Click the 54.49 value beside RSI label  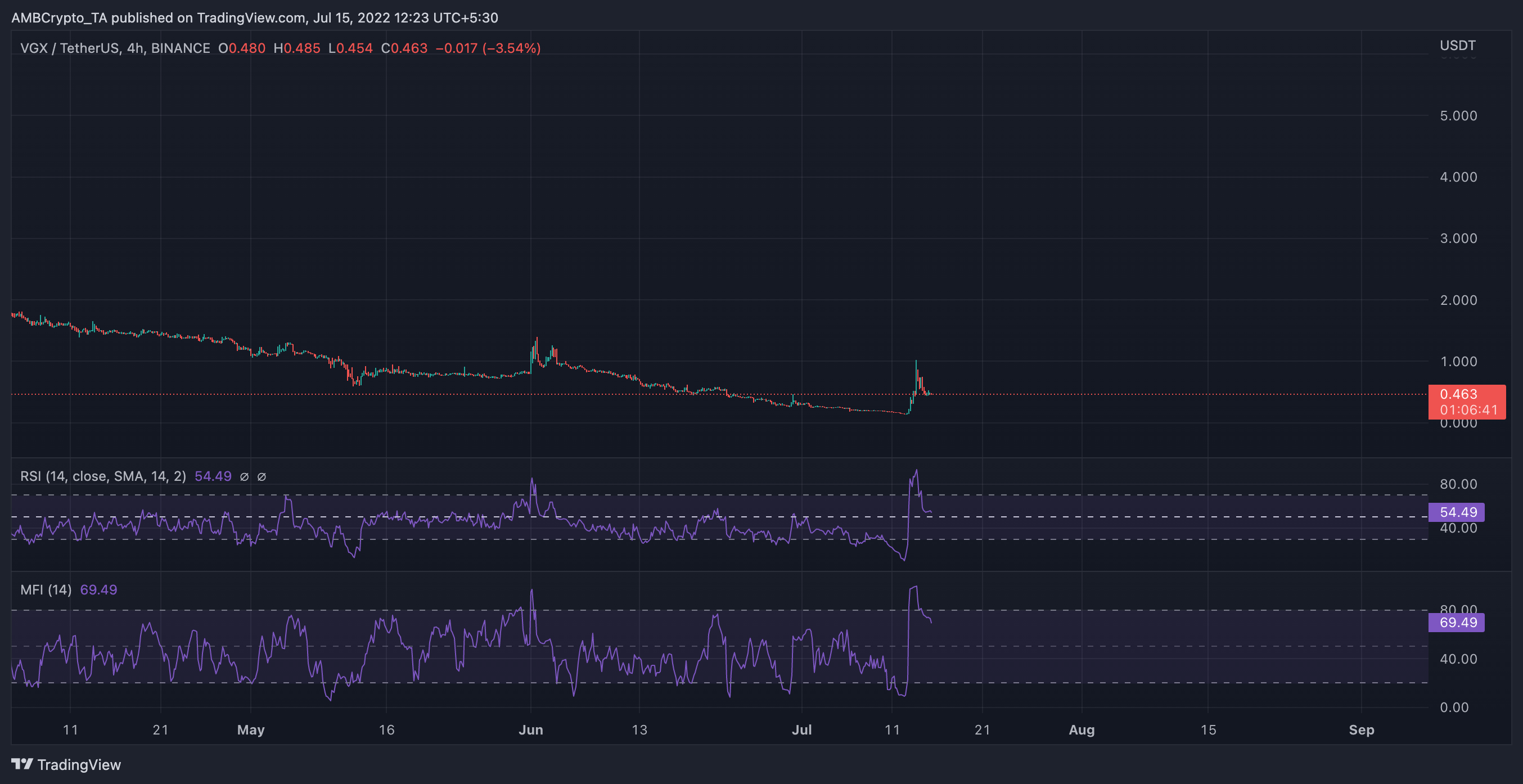tap(213, 476)
